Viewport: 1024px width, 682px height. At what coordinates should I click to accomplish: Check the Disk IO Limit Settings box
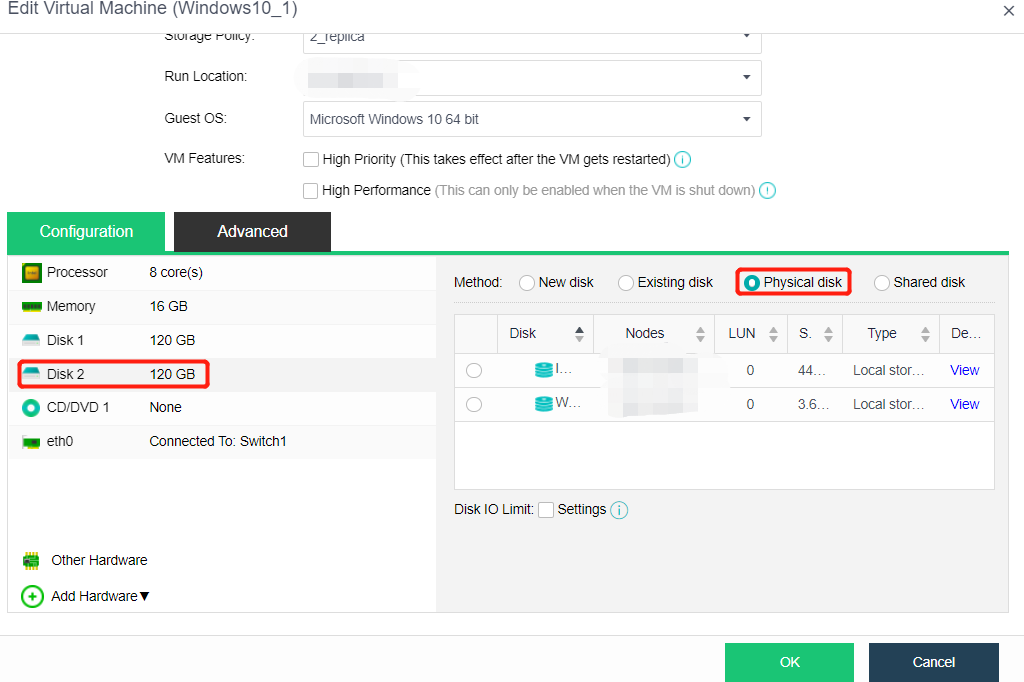click(x=546, y=510)
